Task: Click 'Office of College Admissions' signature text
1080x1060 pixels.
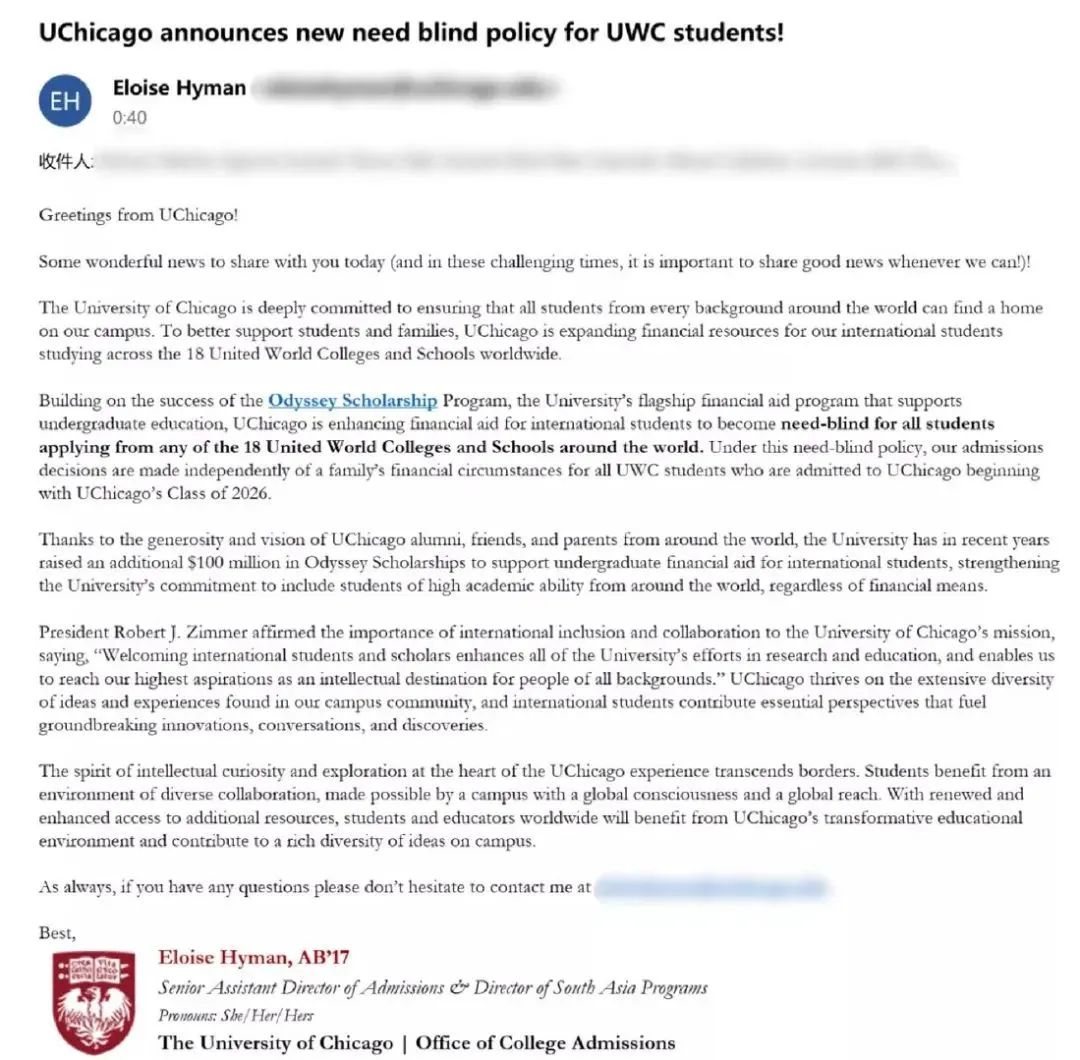Action: click(545, 1043)
